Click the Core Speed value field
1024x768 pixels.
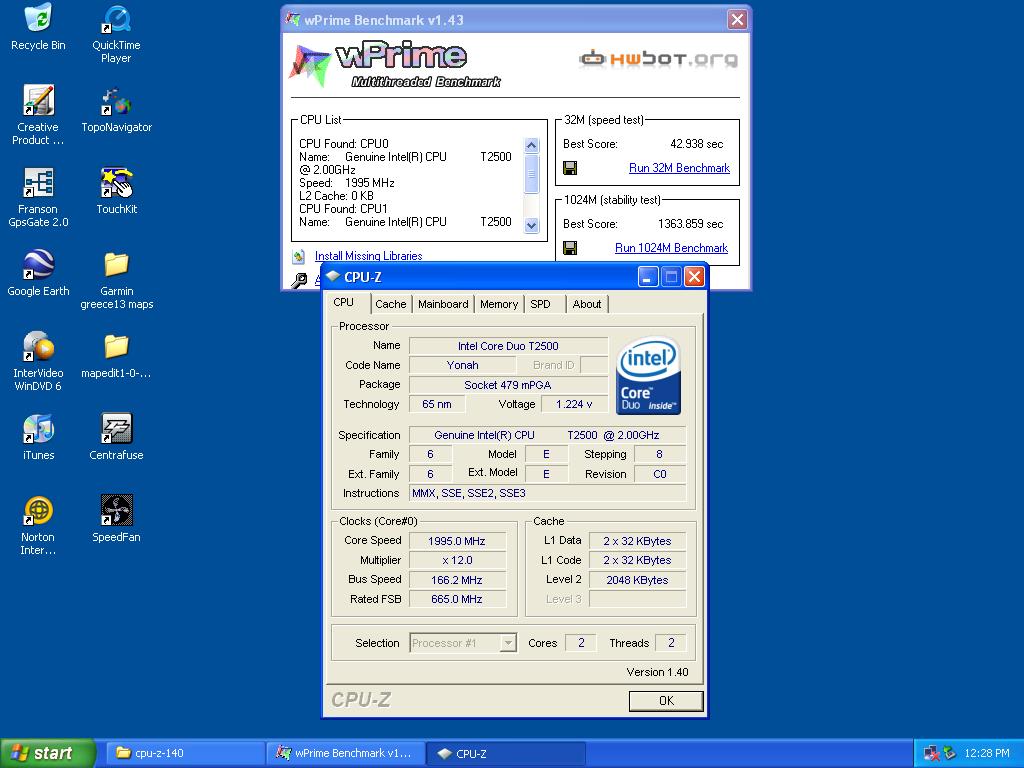(x=456, y=541)
